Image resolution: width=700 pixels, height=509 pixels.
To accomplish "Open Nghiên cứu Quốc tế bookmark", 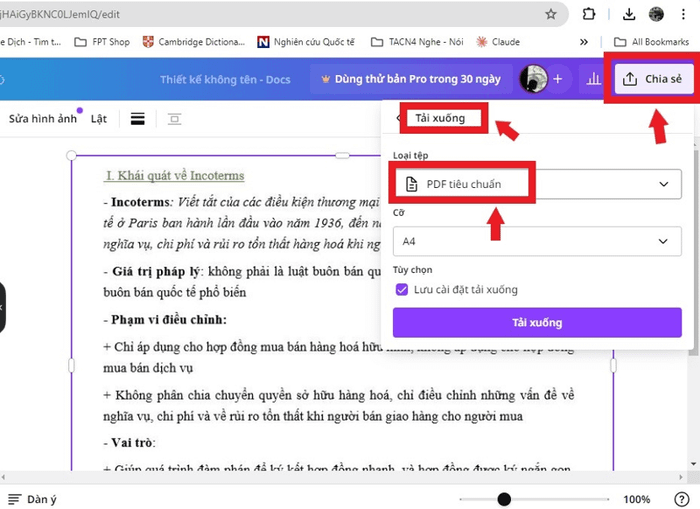I will click(306, 42).
